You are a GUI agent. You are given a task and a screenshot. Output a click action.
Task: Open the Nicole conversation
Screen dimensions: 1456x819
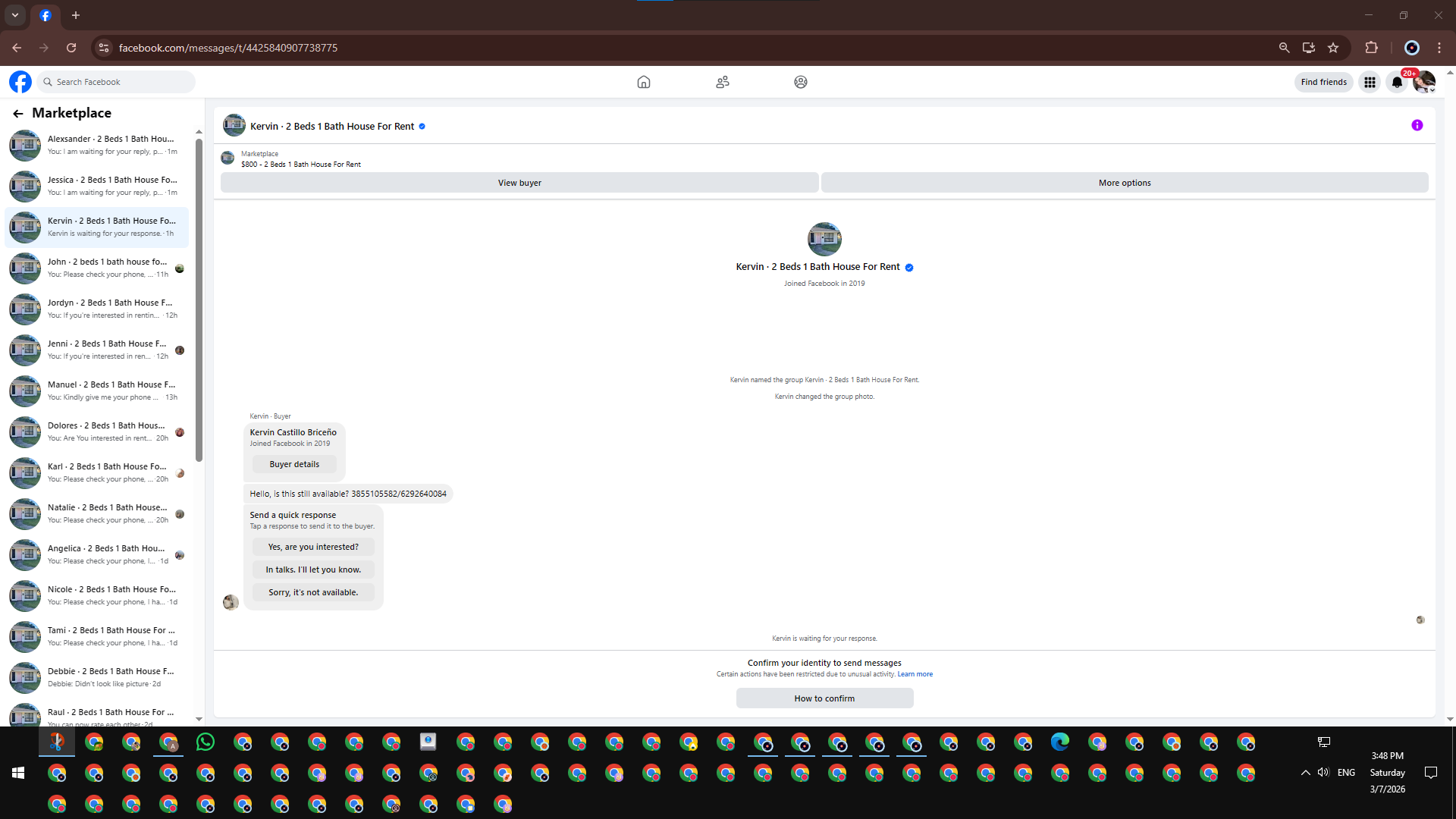pos(97,595)
